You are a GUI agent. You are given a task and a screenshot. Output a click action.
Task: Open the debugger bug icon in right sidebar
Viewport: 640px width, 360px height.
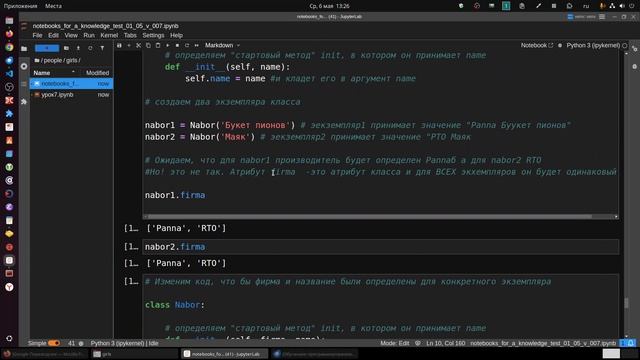tap(635, 66)
